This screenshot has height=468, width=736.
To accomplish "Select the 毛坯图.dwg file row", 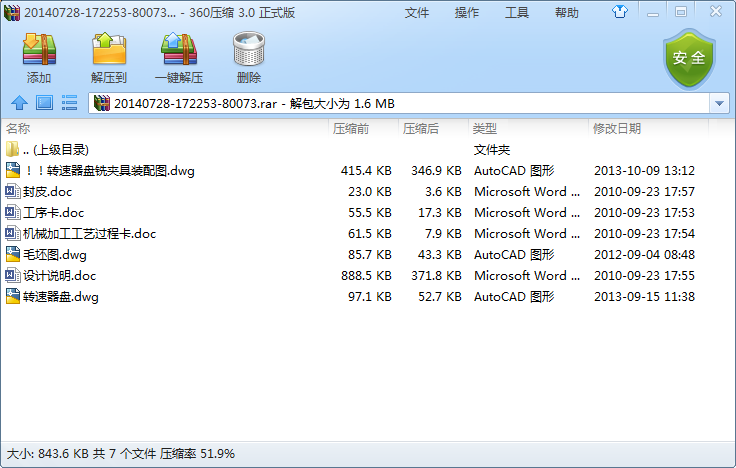I will pyautogui.click(x=55, y=254).
